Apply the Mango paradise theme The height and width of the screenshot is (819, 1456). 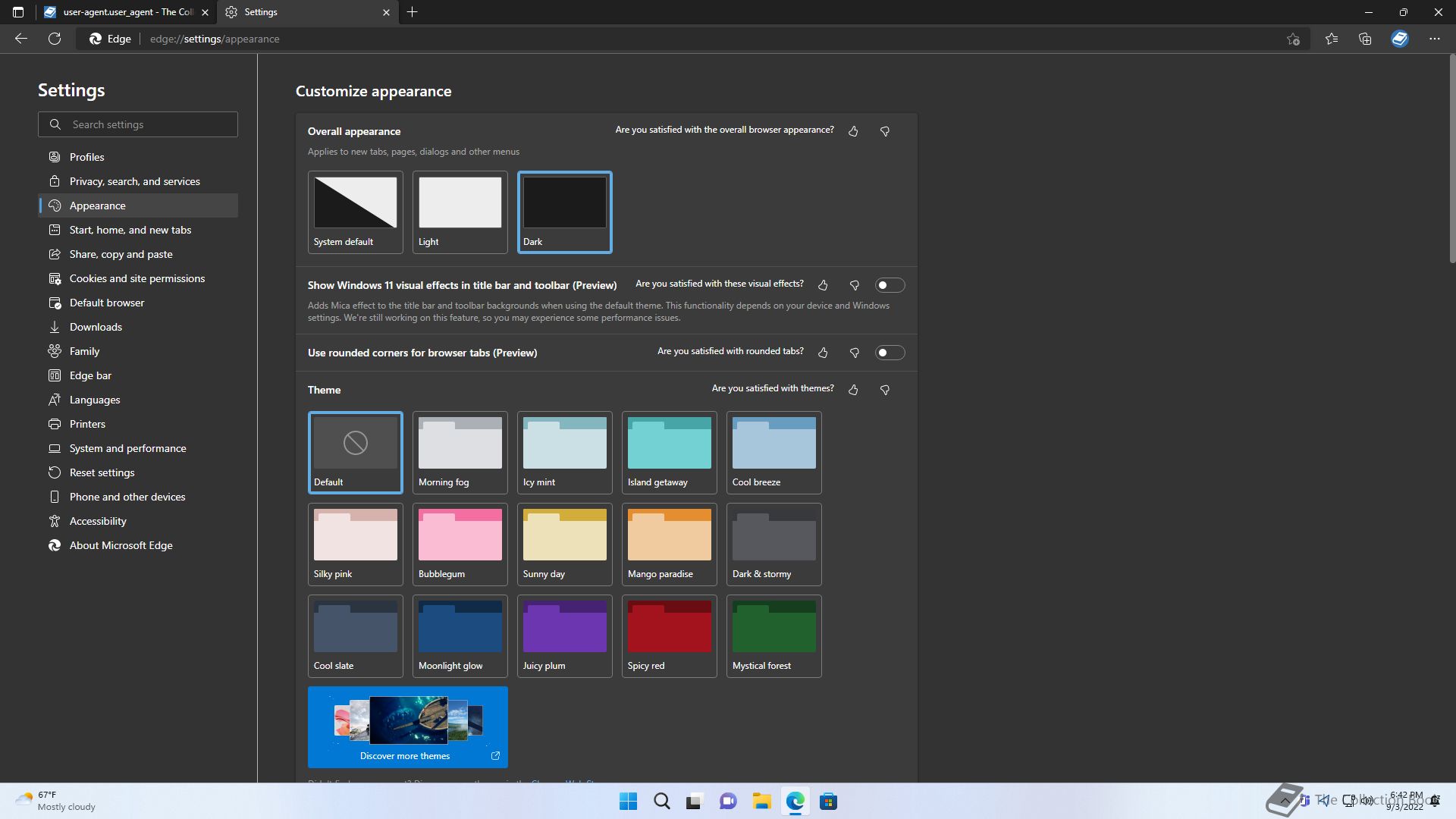click(669, 544)
